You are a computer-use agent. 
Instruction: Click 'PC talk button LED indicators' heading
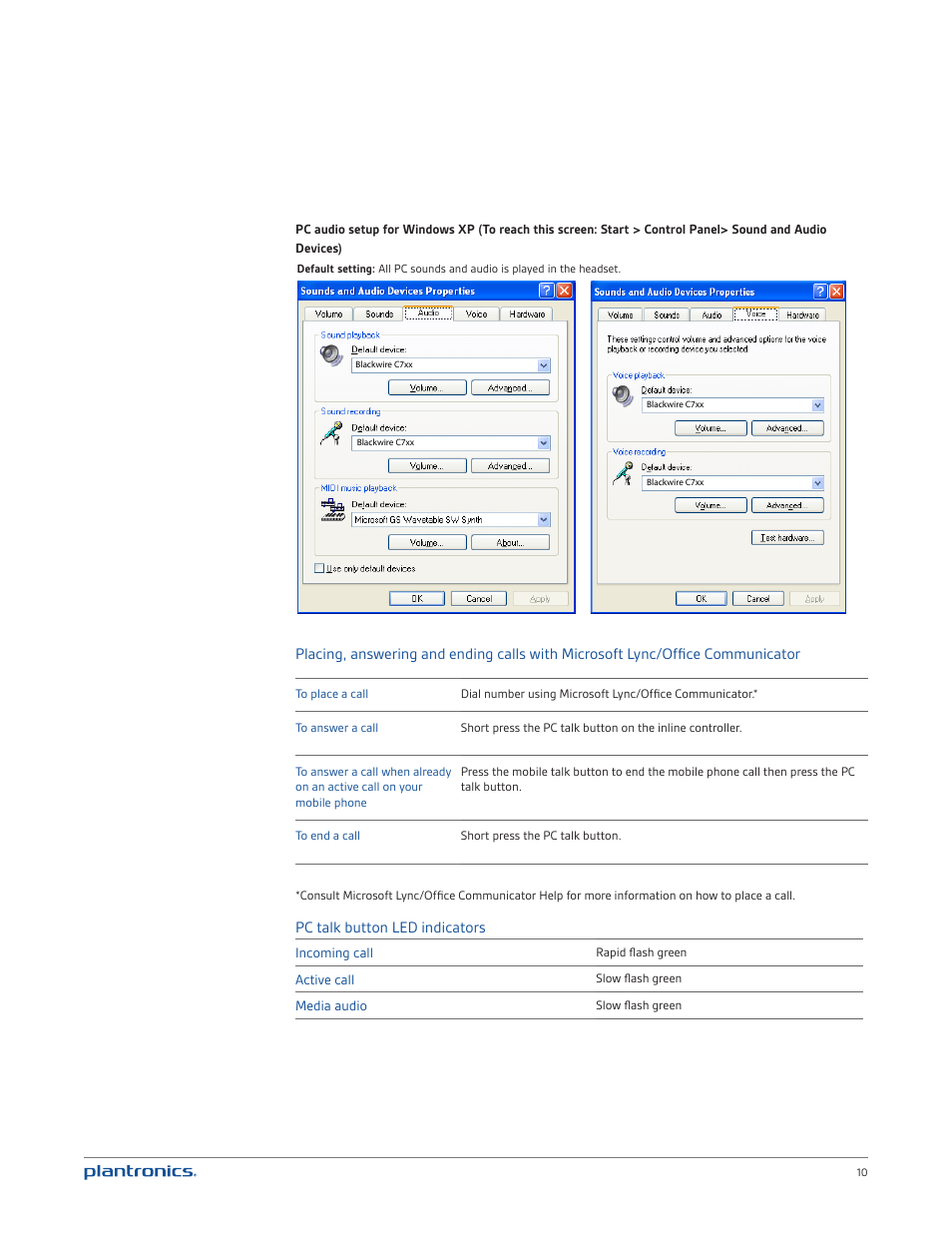[x=390, y=927]
